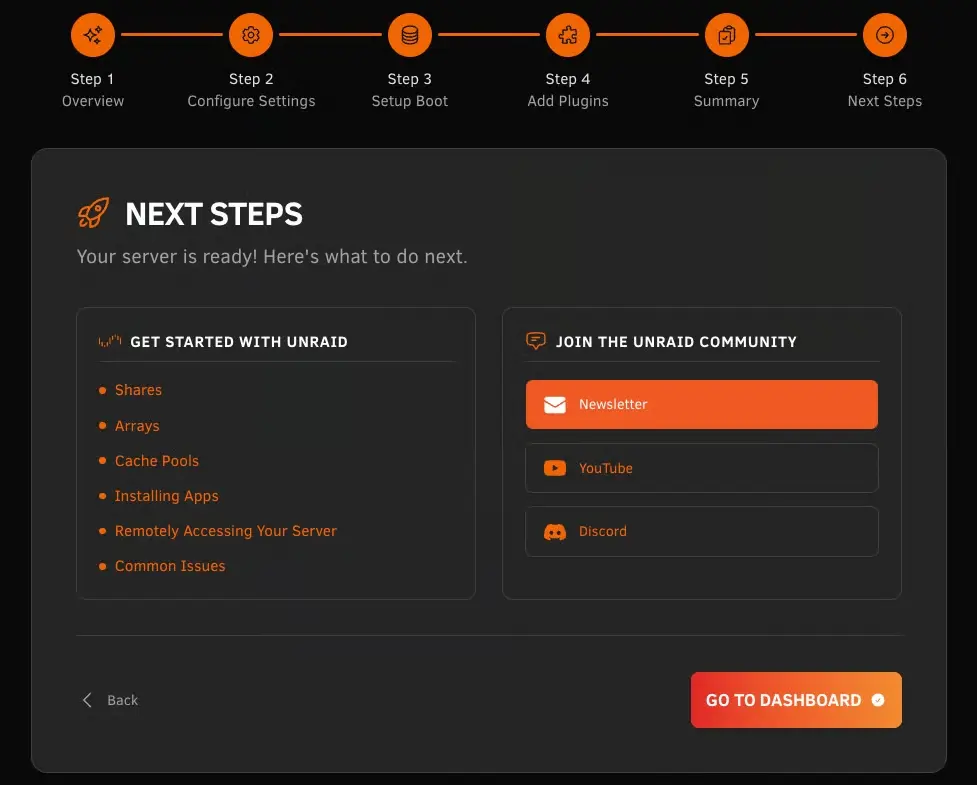The height and width of the screenshot is (785, 977).
Task: Select the Add Plugins step label
Action: tap(568, 101)
